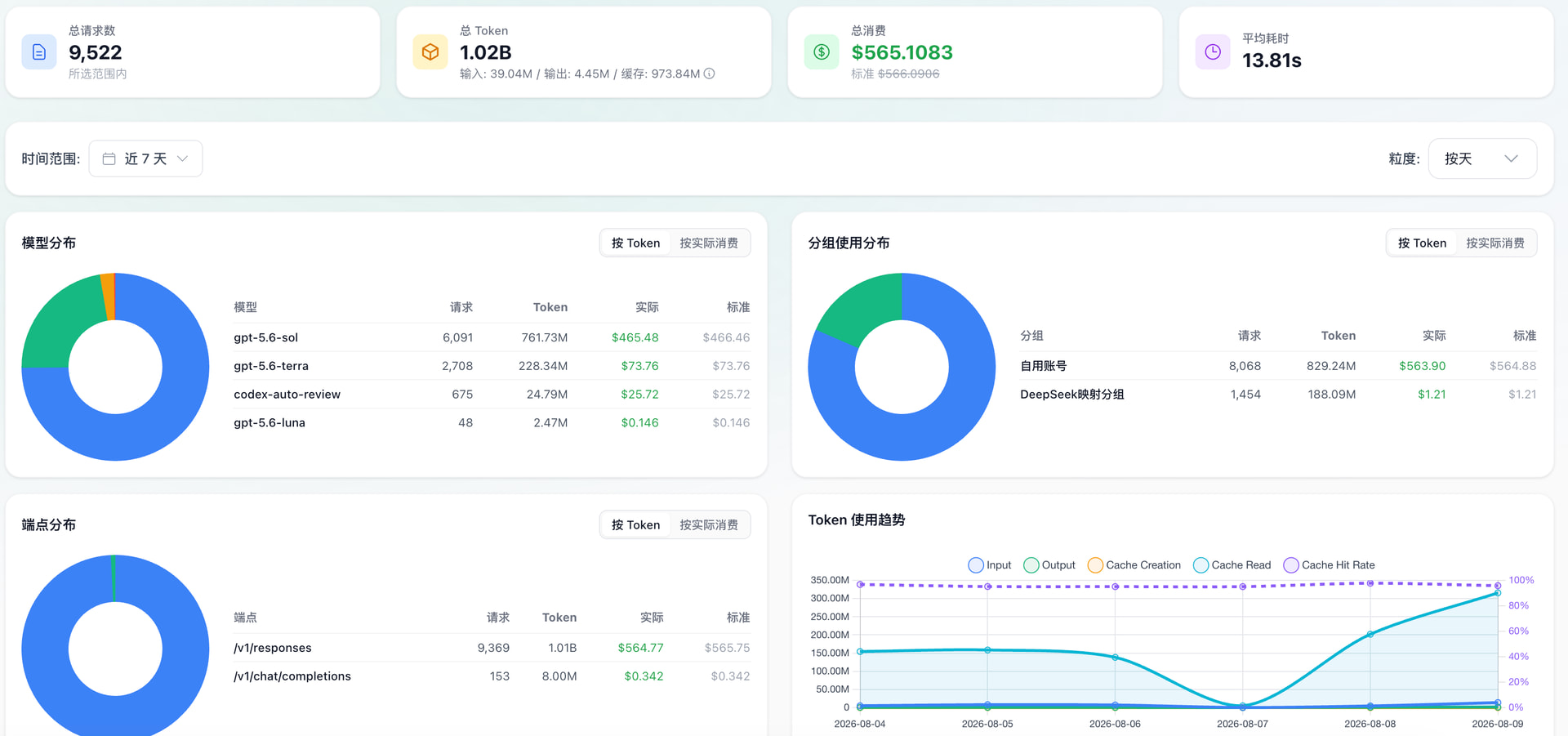
Task: Toggle the Cache Hit Rate legend series
Action: [x=1330, y=565]
